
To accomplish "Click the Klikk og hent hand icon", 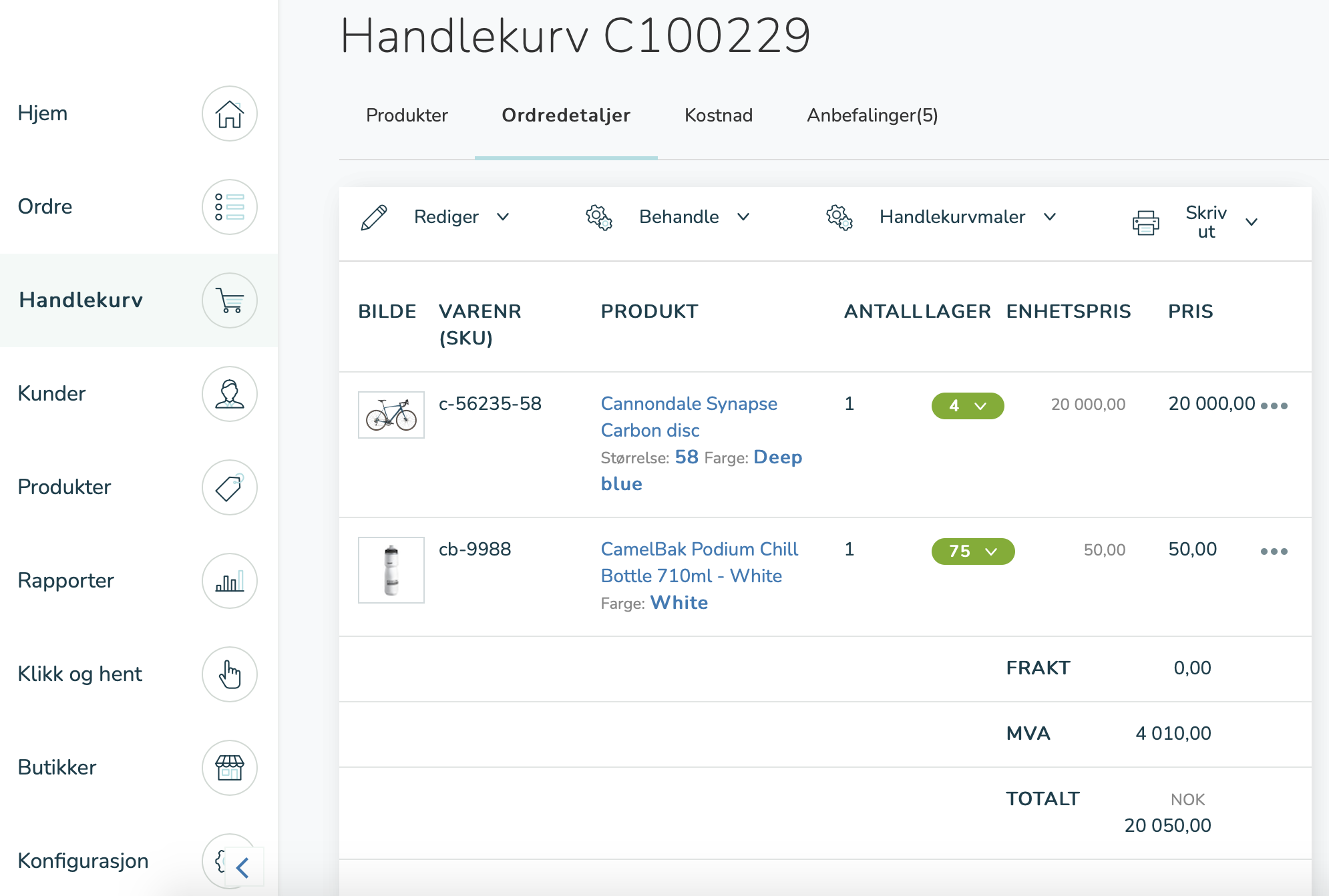I will click(230, 674).
